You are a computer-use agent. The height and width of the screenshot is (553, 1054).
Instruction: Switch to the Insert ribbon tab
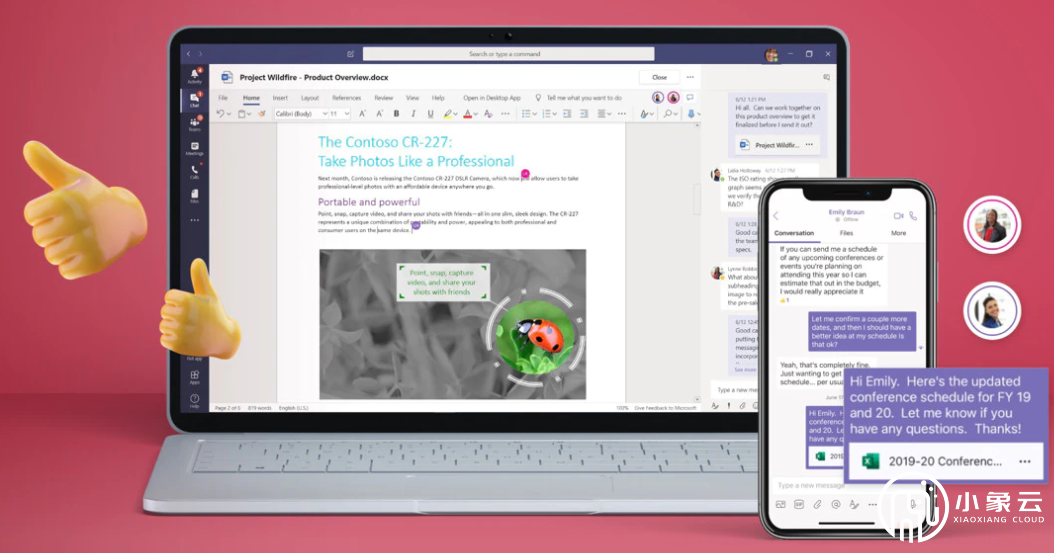[x=280, y=97]
